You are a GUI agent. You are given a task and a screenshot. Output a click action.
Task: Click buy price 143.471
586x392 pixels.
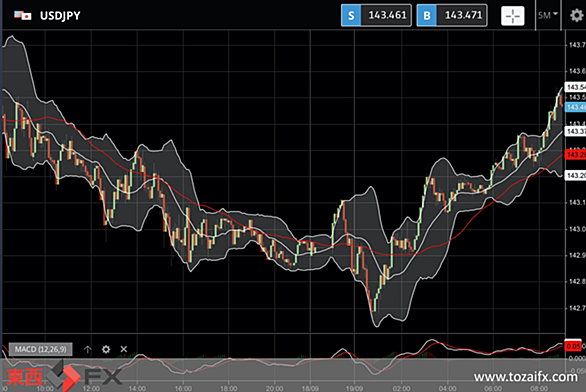pos(463,15)
